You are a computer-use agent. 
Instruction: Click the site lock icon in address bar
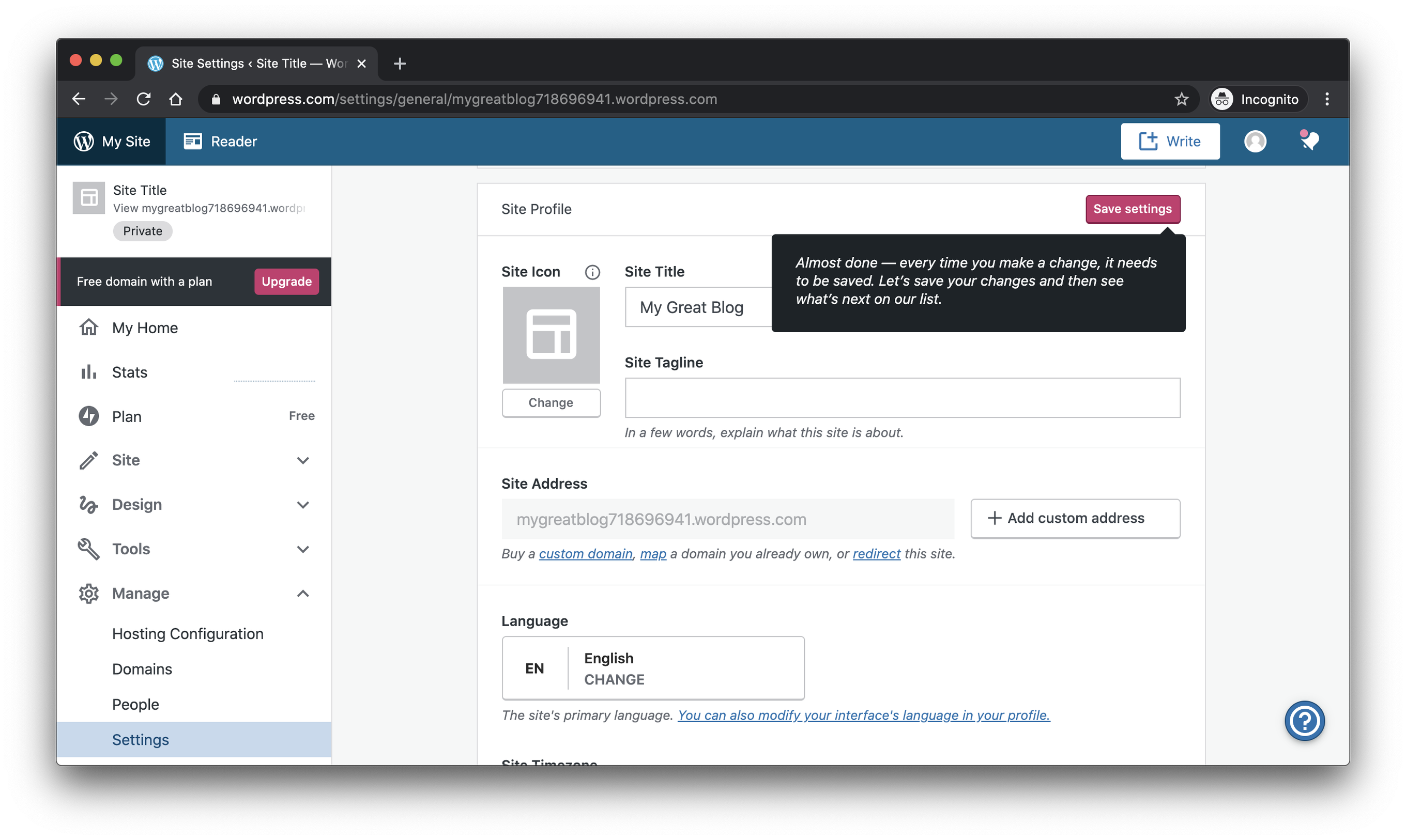tap(216, 99)
